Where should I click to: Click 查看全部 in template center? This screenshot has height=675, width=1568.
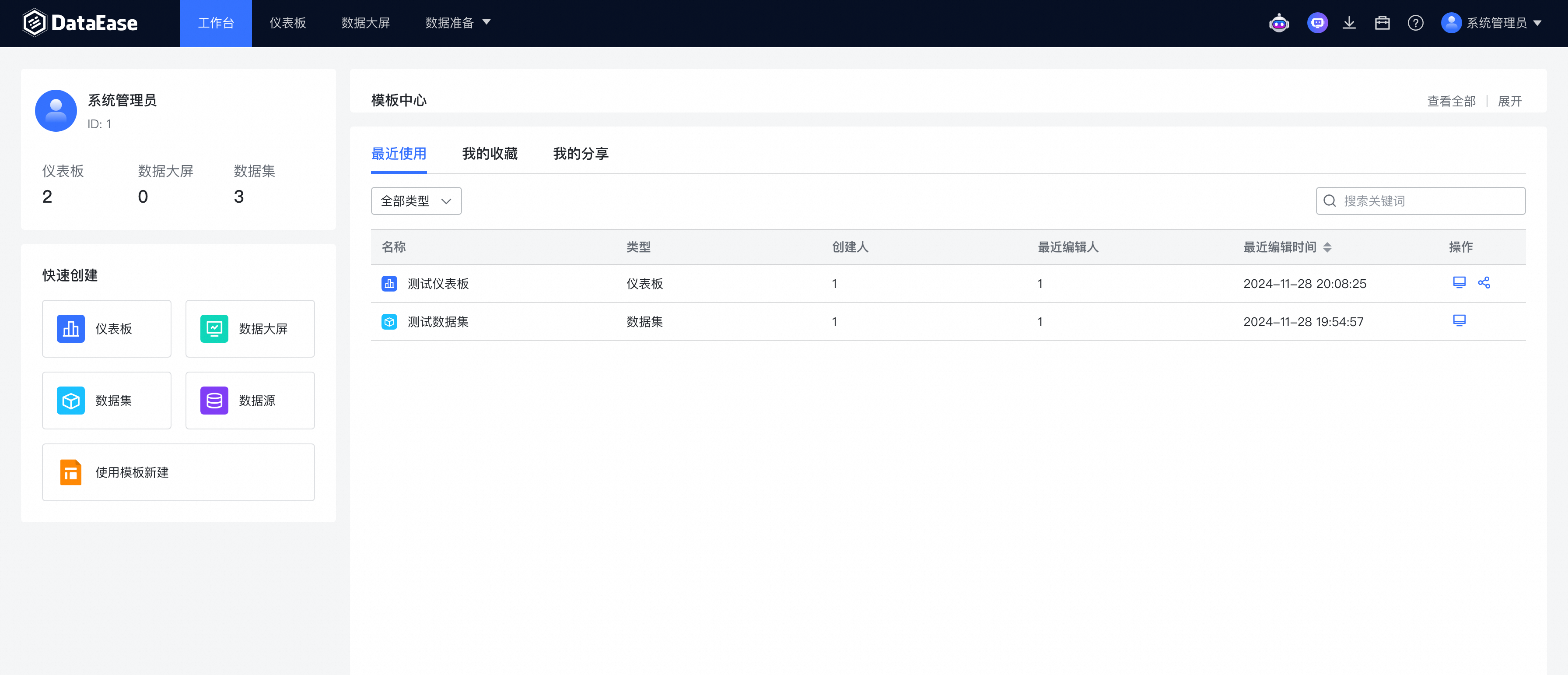1451,101
